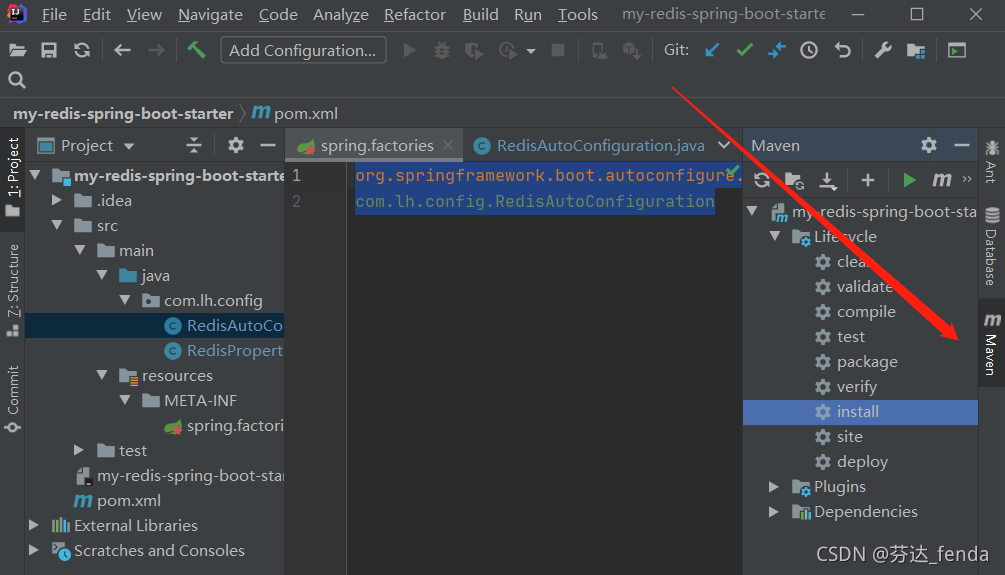Collapse all in Project panel
The height and width of the screenshot is (575, 1005).
point(194,146)
